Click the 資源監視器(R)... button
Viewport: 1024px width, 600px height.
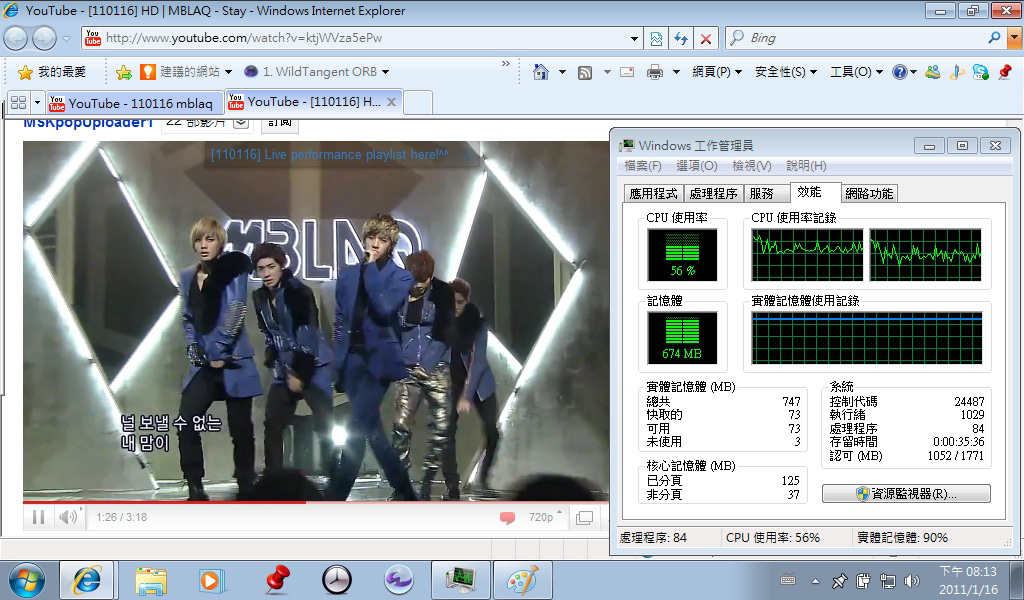click(906, 494)
